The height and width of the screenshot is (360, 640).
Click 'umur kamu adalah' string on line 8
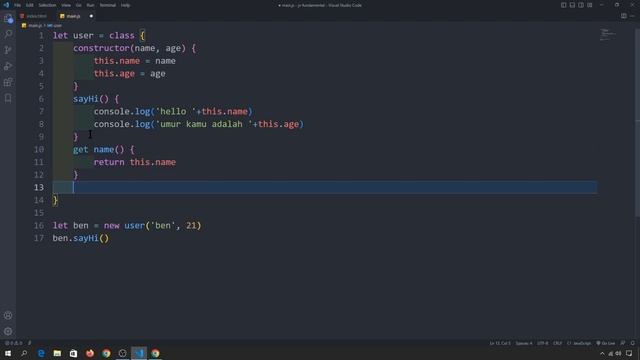click(x=204, y=124)
